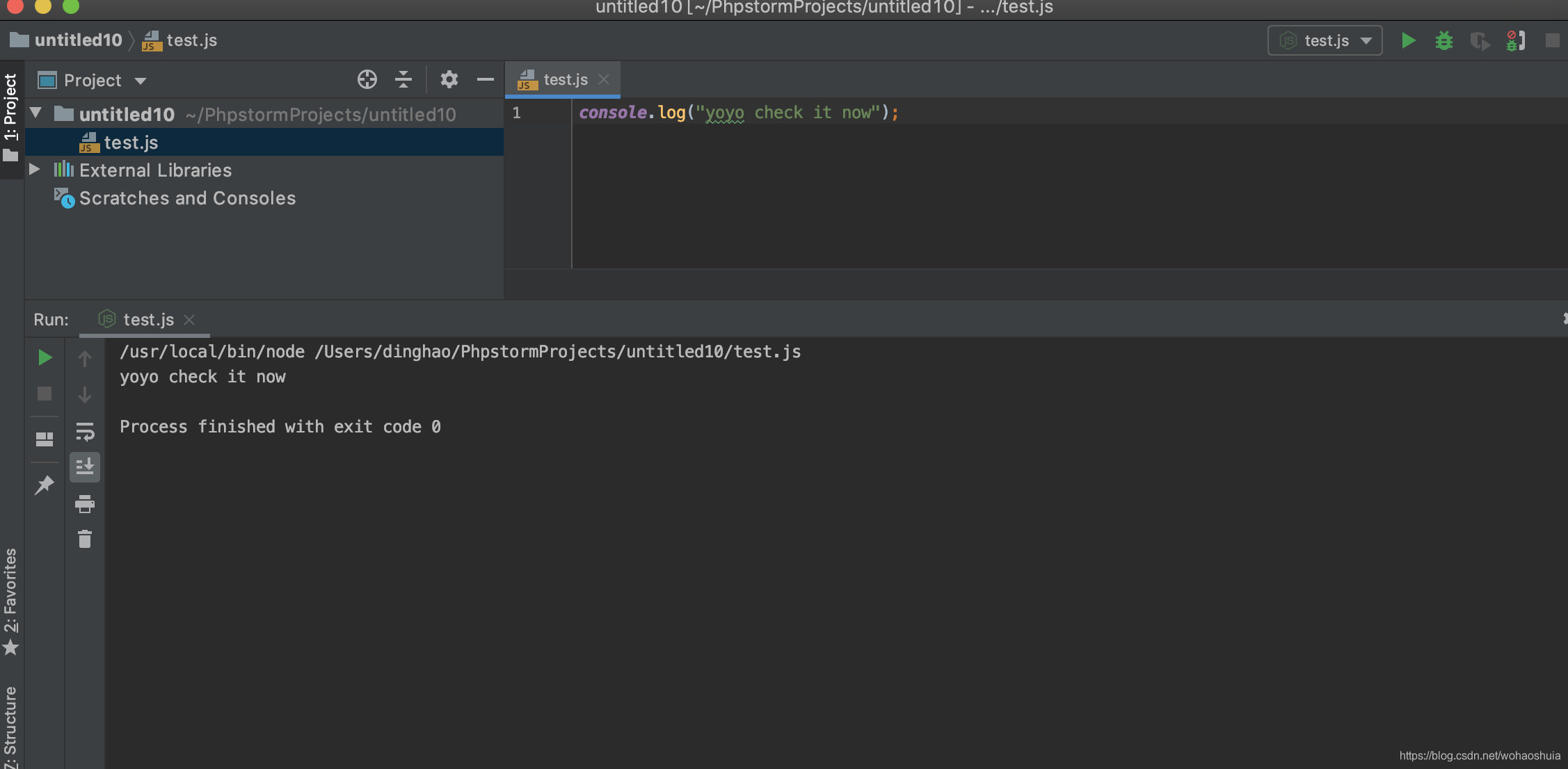Expand the External Libraries node
This screenshot has height=769, width=1568.
[34, 169]
